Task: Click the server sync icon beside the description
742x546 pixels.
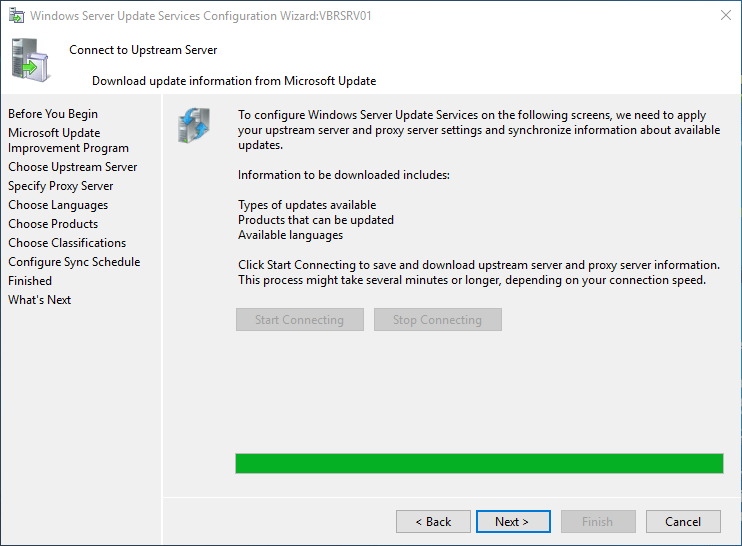Action: (x=194, y=125)
